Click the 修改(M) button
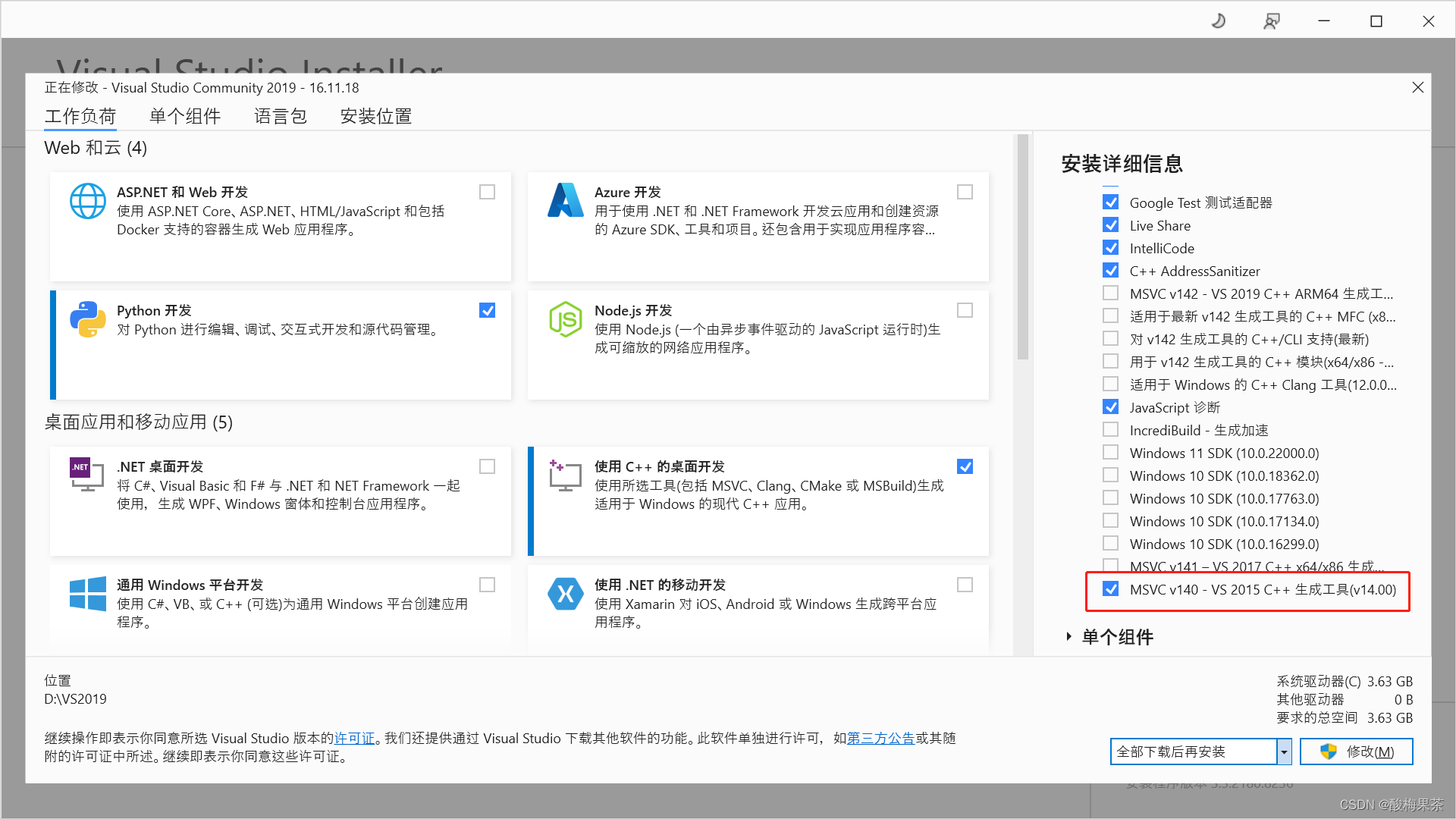Image resolution: width=1456 pixels, height=819 pixels. [1357, 752]
